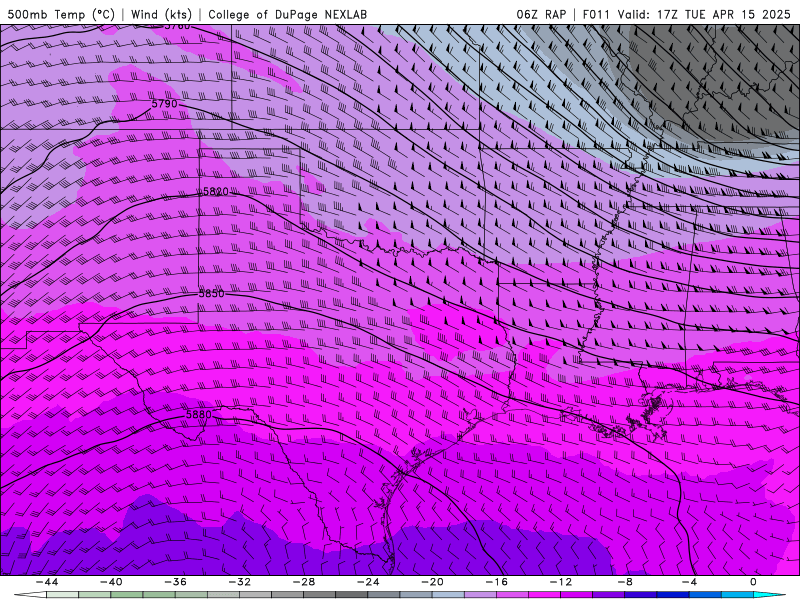Click the Valid: 17Z TUE APR 15 2025 text
Screen dimensions: 800x600
704,14
